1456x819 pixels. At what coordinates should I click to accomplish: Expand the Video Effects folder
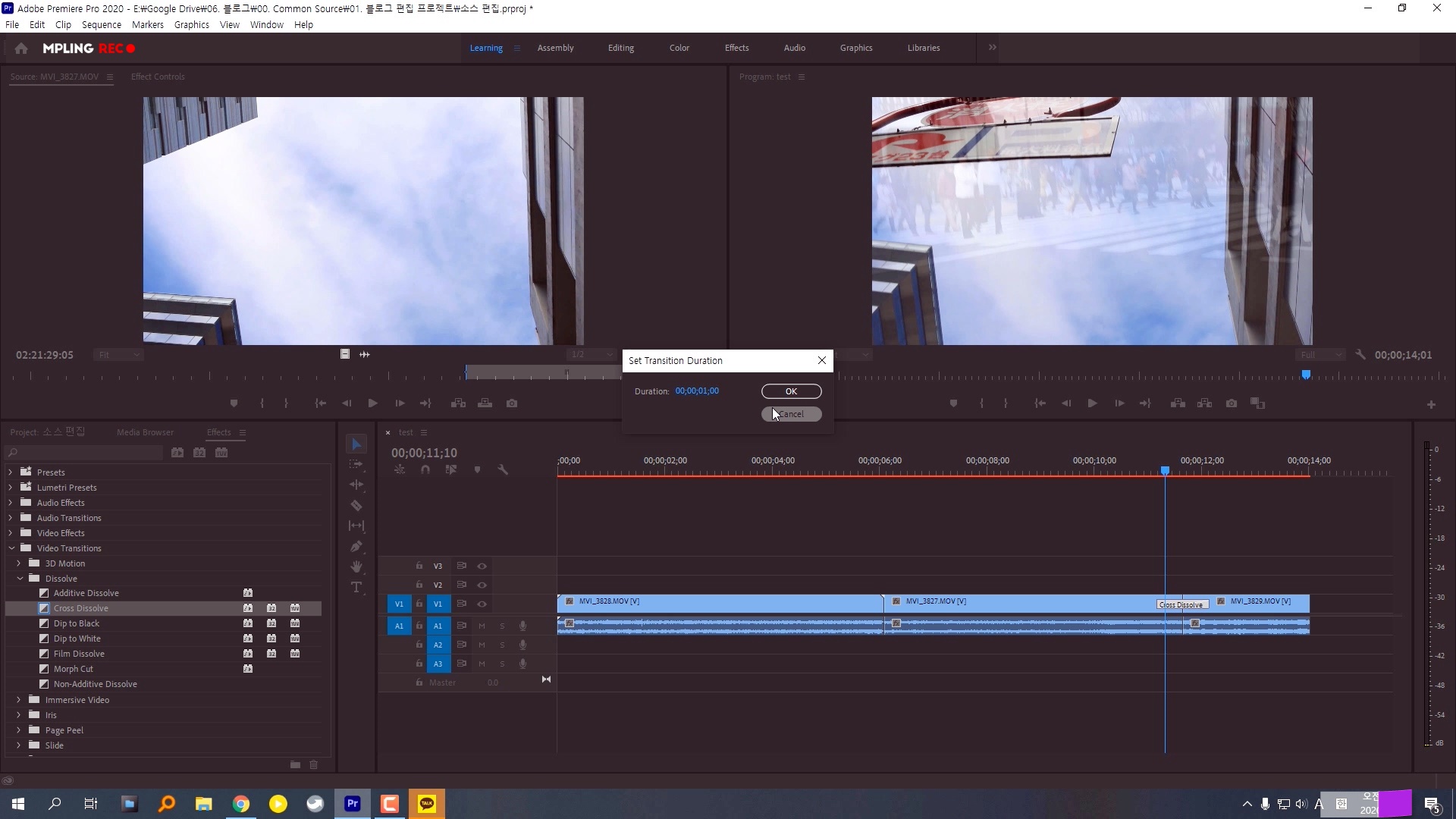pos(11,533)
